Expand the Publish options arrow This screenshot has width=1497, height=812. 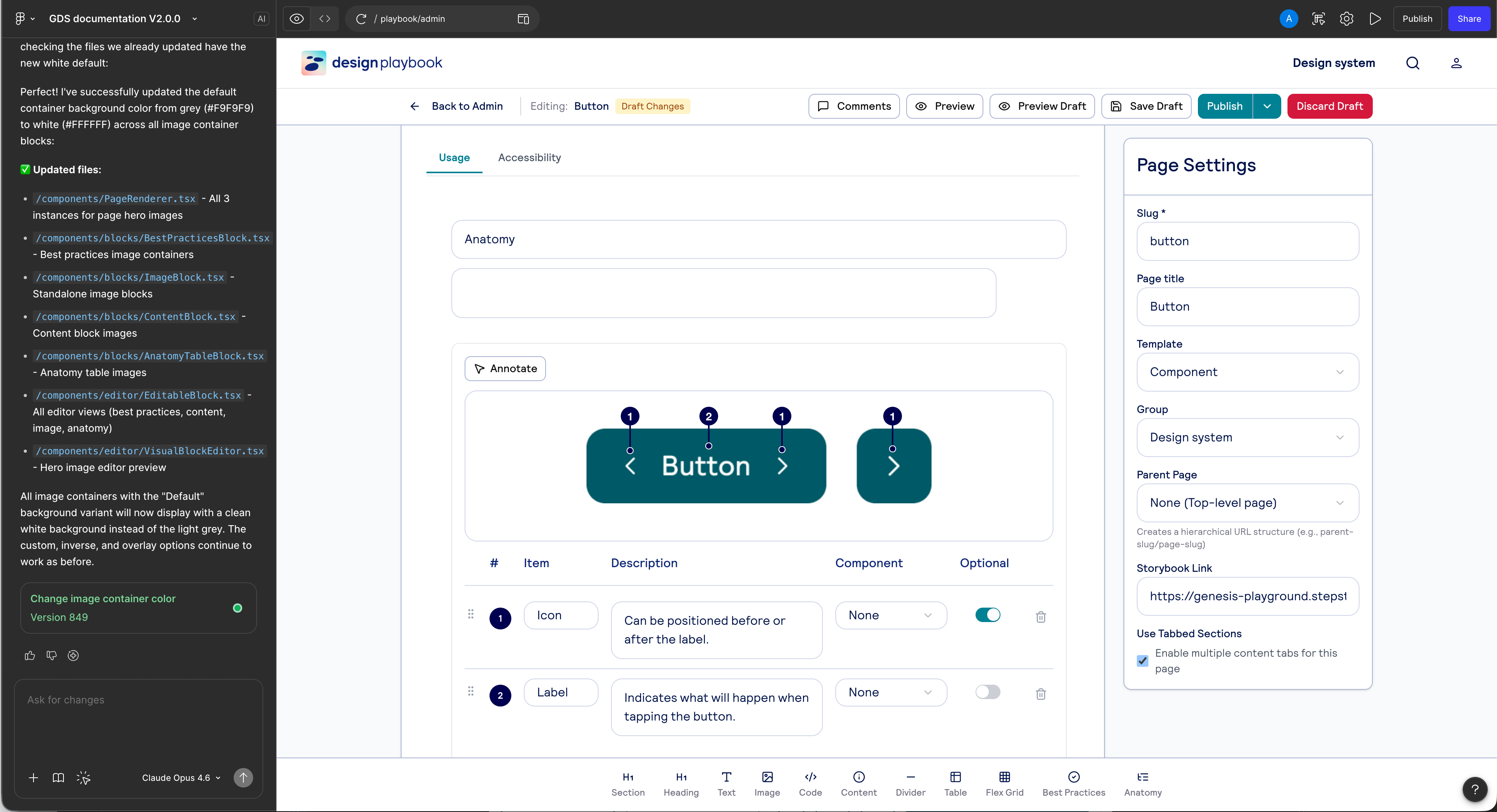(1267, 106)
